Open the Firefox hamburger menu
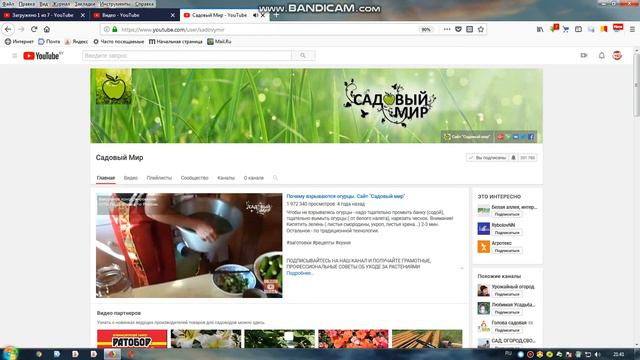 (x=632, y=29)
